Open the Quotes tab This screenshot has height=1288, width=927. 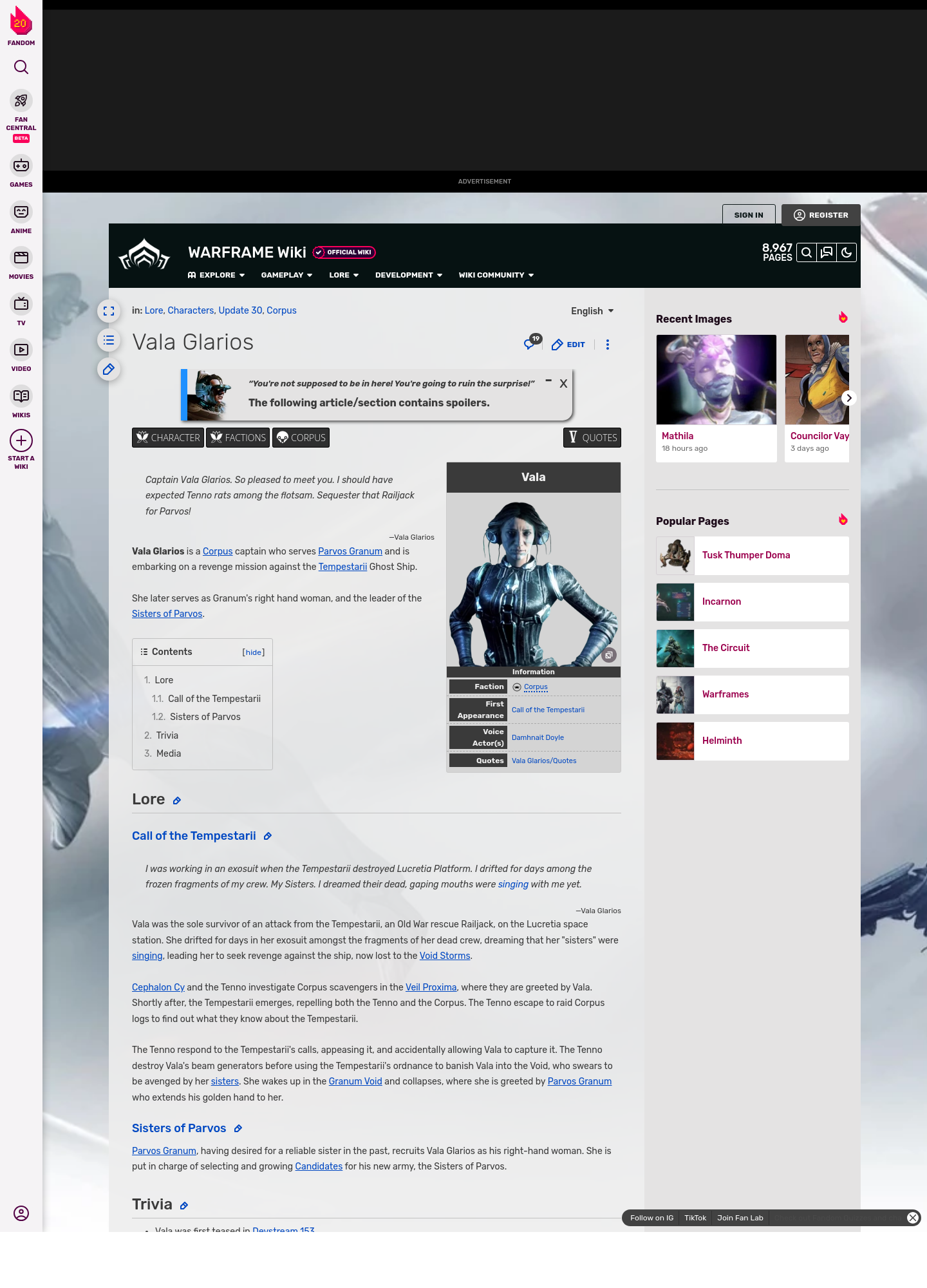coord(592,437)
